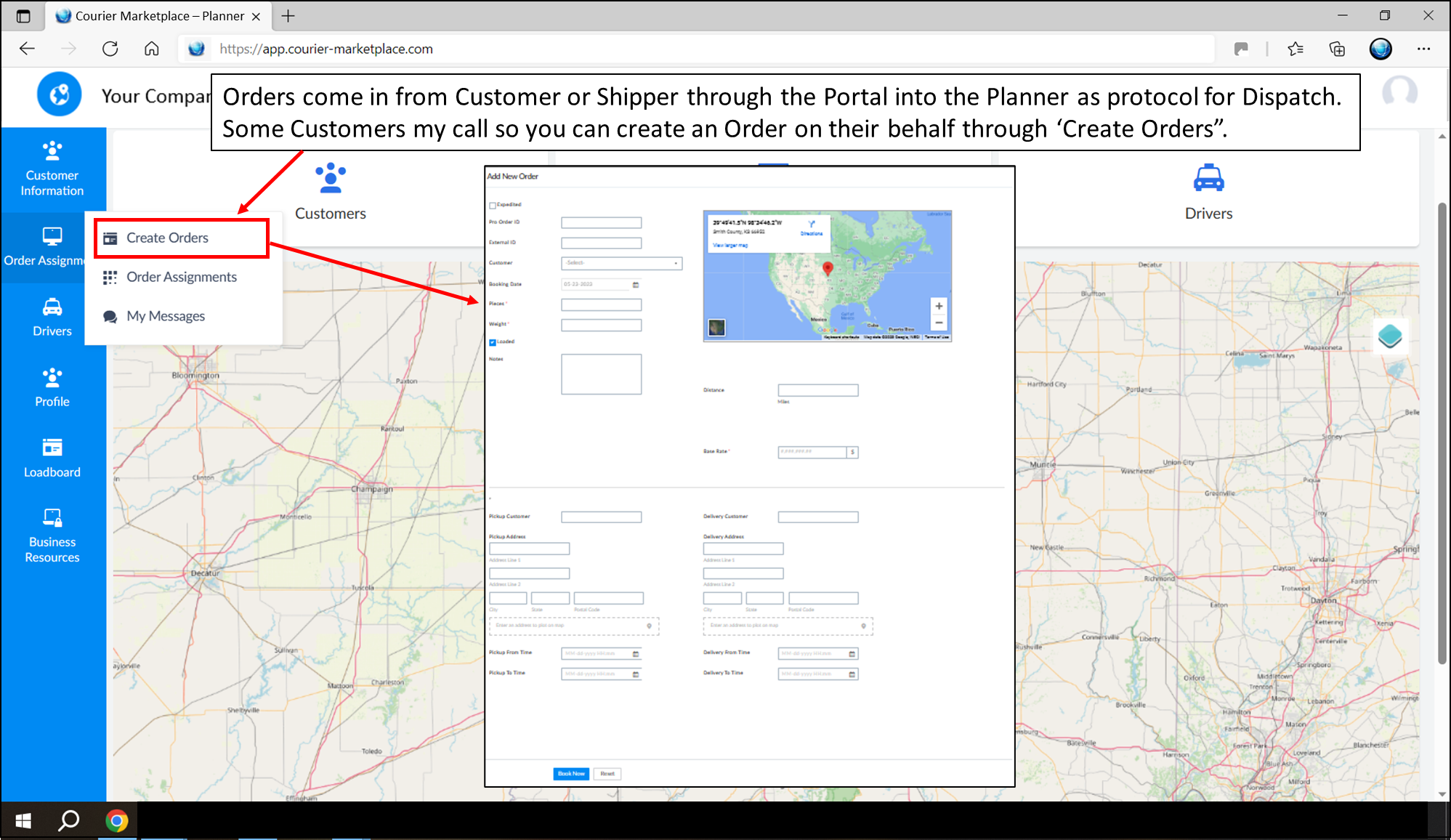Click the Notes text area

[x=601, y=374]
